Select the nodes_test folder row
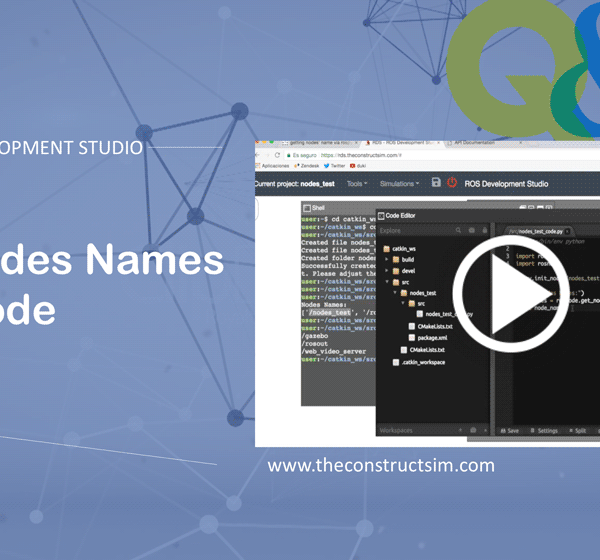600x560 pixels. point(418,293)
